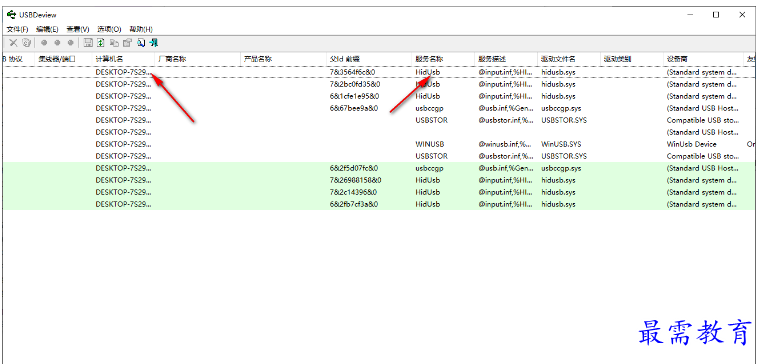
Task: Sort by the 产品名称 column header
Action: coord(284,59)
